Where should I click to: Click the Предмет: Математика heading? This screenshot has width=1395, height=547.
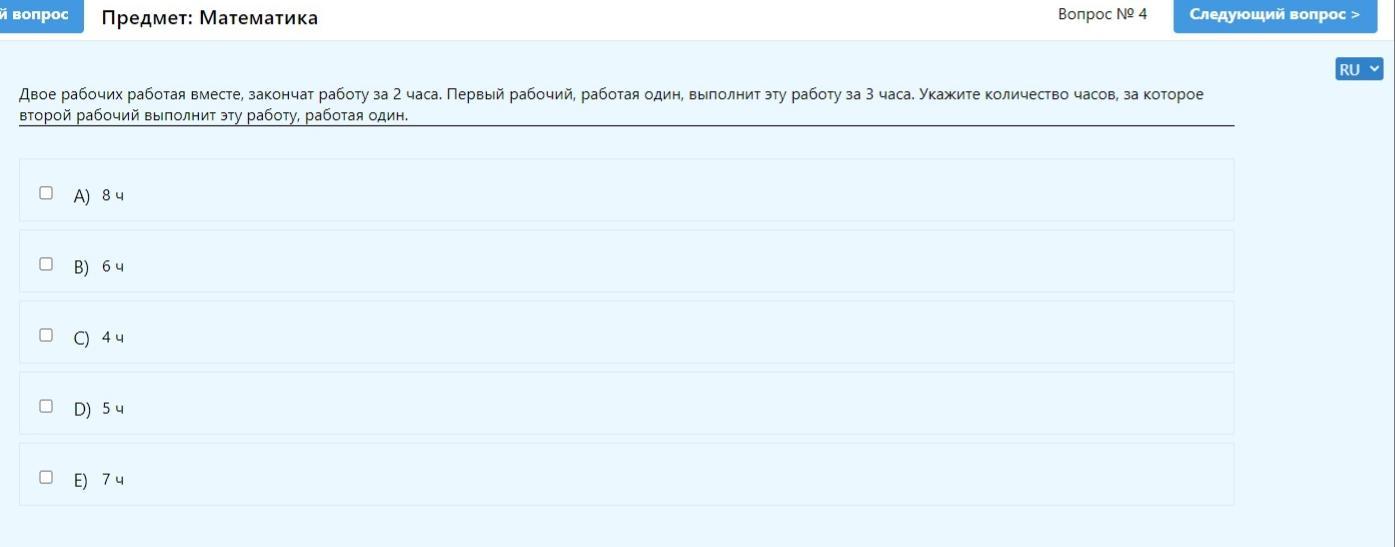click(210, 17)
